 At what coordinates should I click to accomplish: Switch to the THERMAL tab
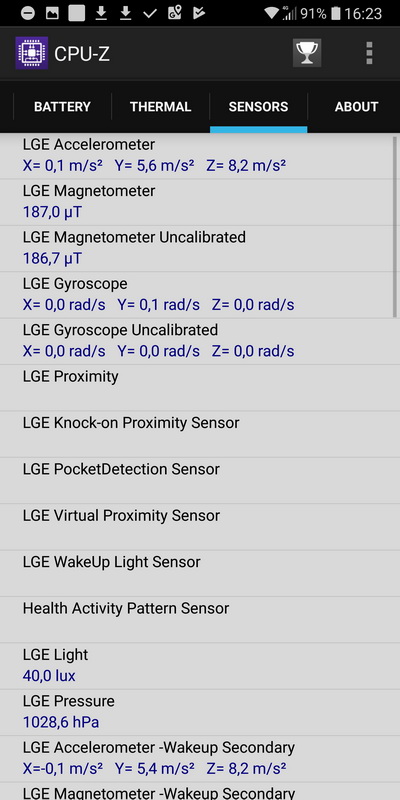tap(160, 107)
